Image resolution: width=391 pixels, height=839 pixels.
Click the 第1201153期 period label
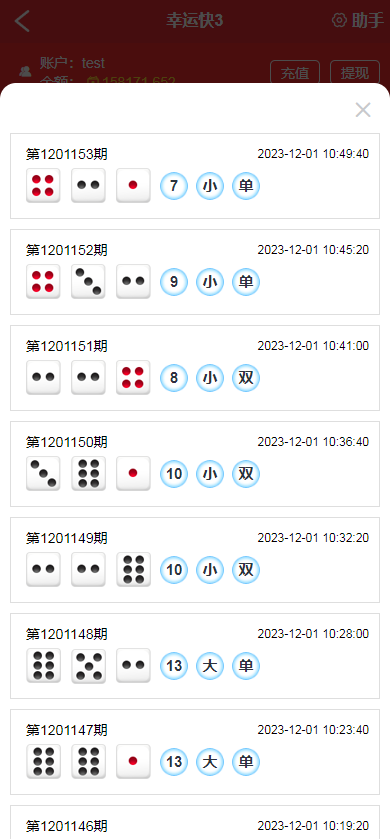click(x=67, y=154)
